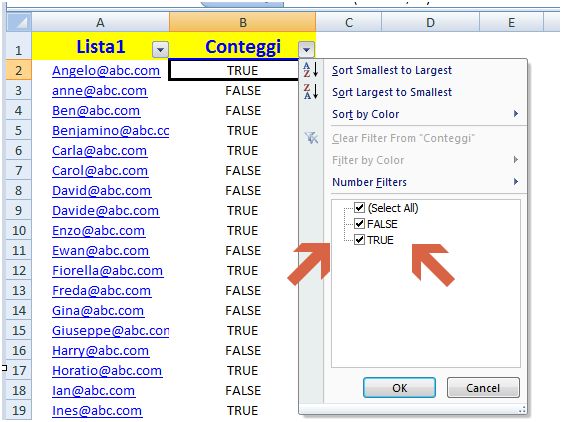Select row 10 header
This screenshot has height=422, width=562.
19,231
